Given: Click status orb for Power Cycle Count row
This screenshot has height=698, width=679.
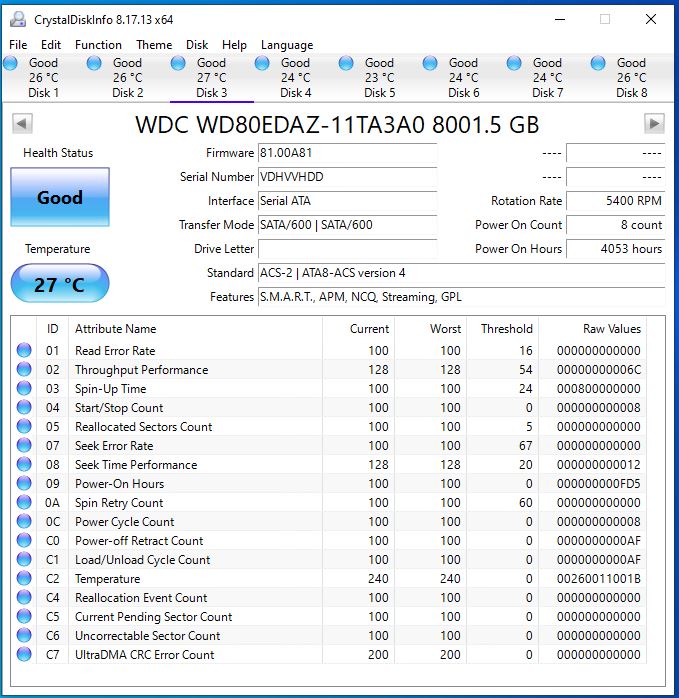Looking at the screenshot, I should tap(24, 521).
